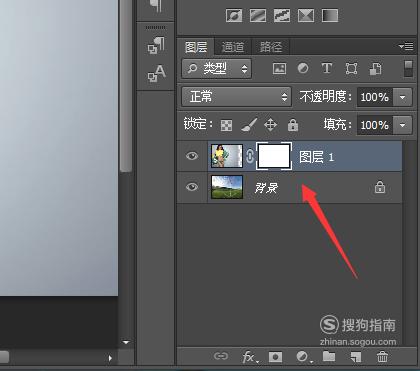The width and height of the screenshot is (420, 371).
Task: Click the canvas scroll right arrow
Action: 110,358
